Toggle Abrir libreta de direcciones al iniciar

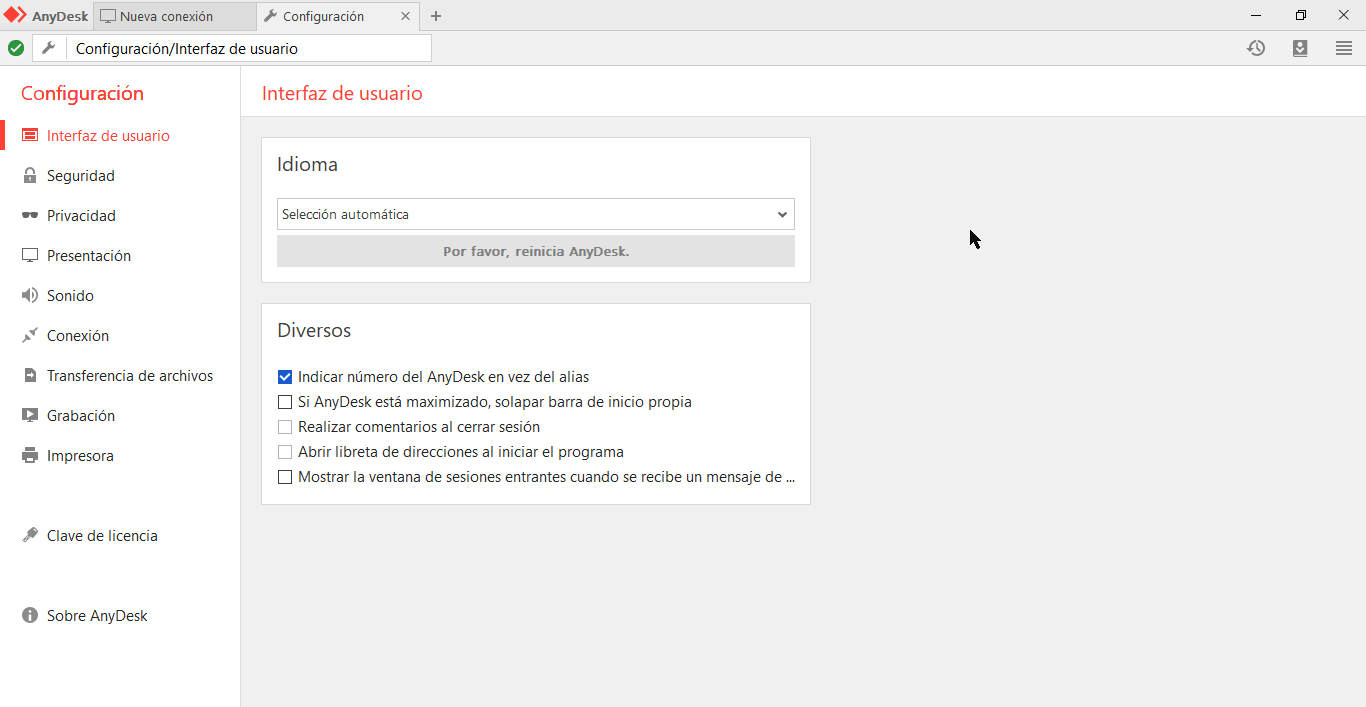(x=285, y=452)
